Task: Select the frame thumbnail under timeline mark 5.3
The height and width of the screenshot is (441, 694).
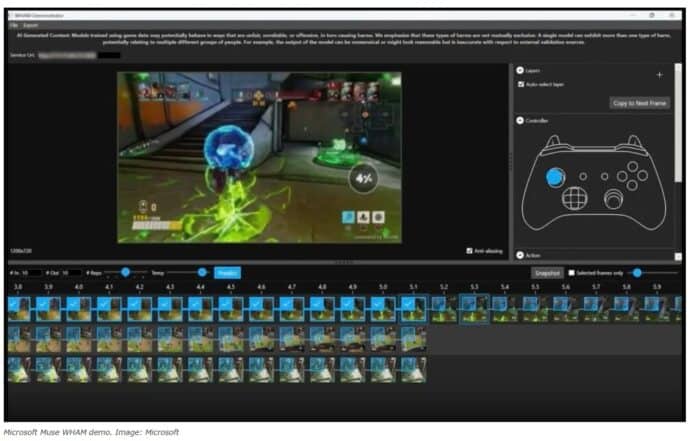Action: (x=474, y=309)
